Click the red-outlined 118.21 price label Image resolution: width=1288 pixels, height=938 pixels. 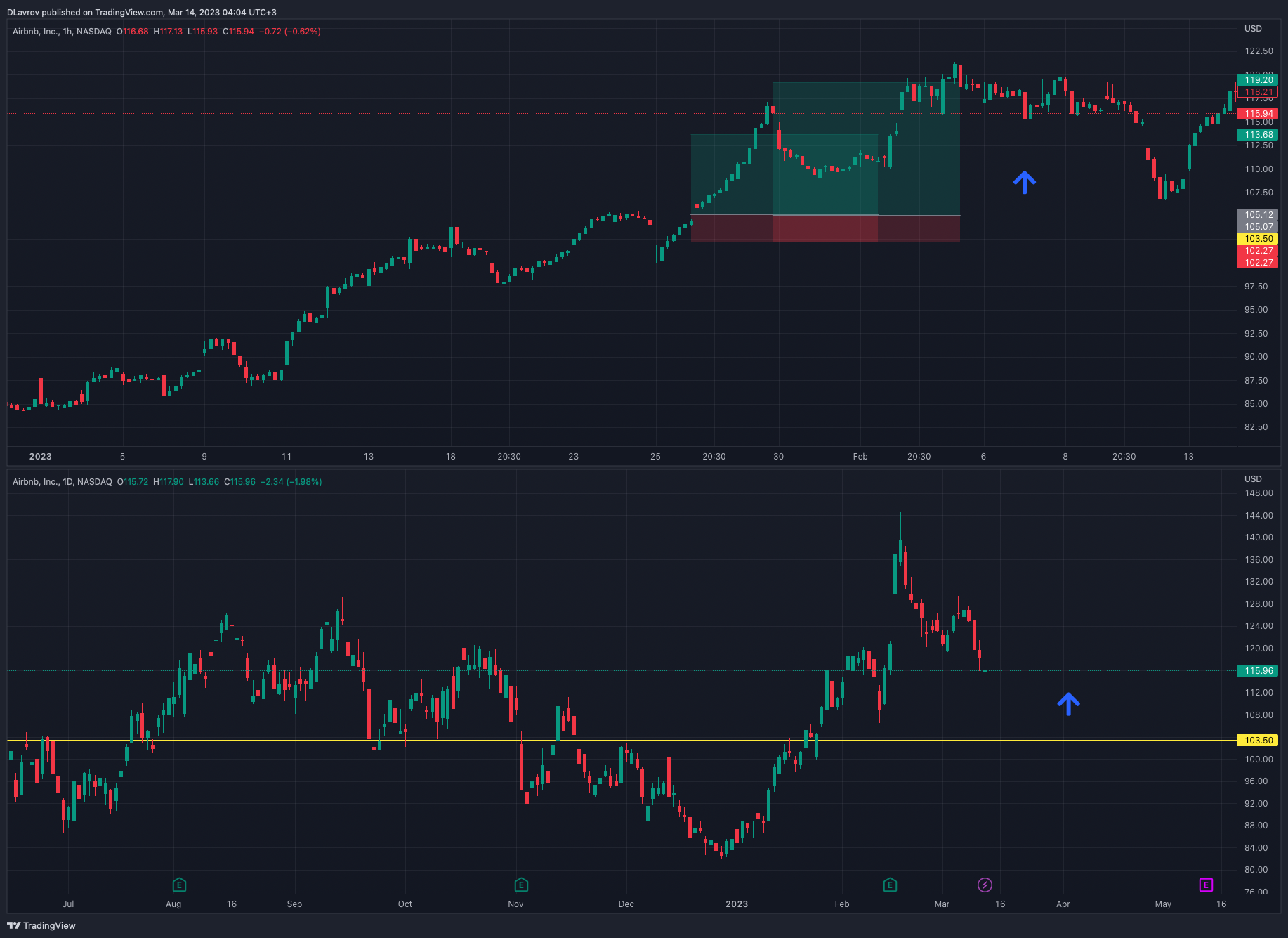1258,91
